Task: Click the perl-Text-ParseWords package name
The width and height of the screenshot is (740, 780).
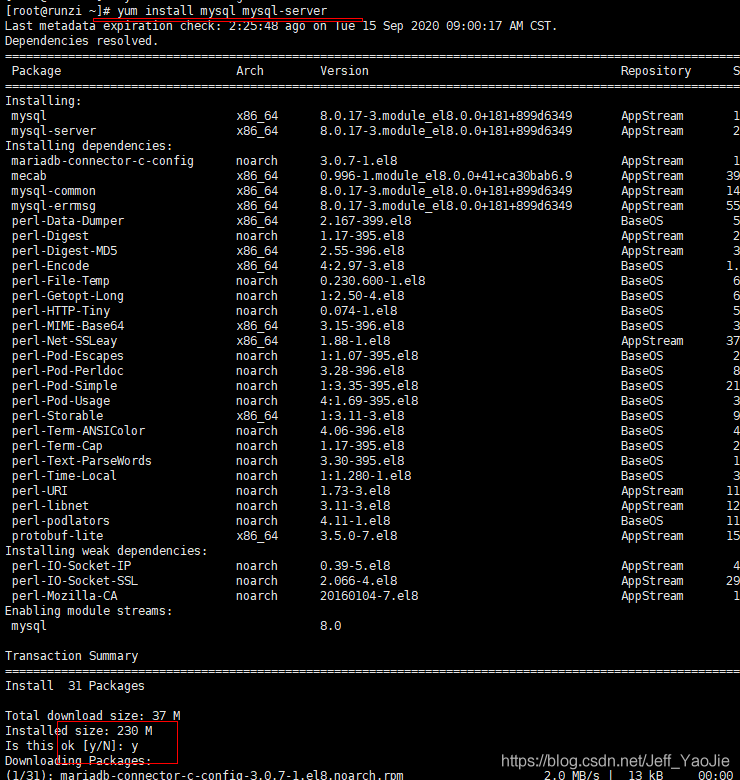Action: pos(82,461)
